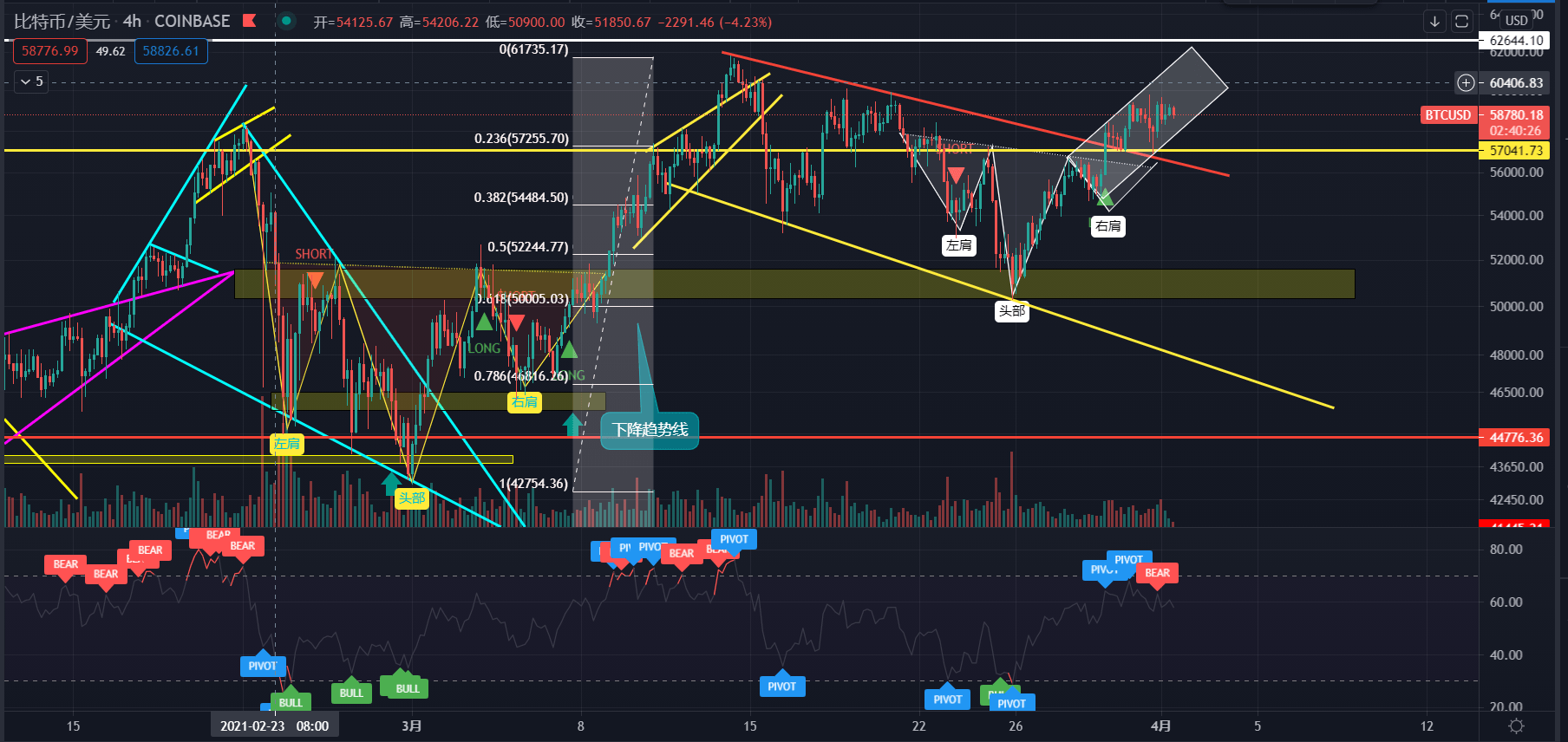The image size is (1568, 742).
Task: Click the PIVOT label near March 22 low
Action: tap(947, 700)
